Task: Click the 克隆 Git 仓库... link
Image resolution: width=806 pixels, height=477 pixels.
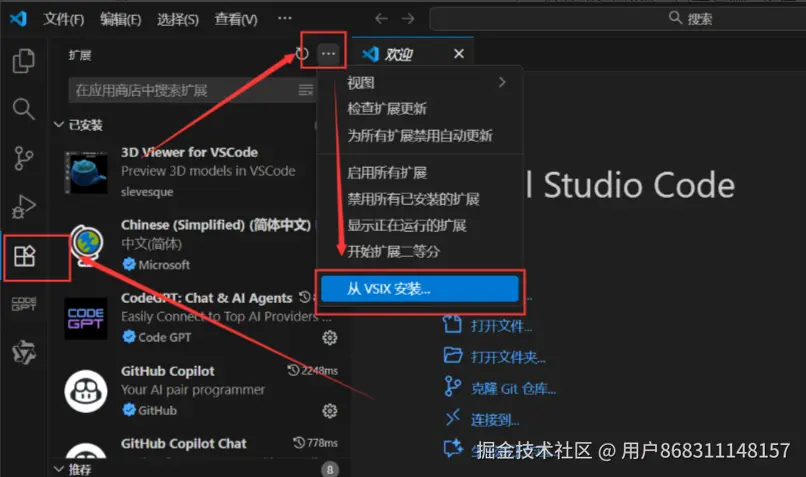Action: pyautogui.click(x=514, y=389)
